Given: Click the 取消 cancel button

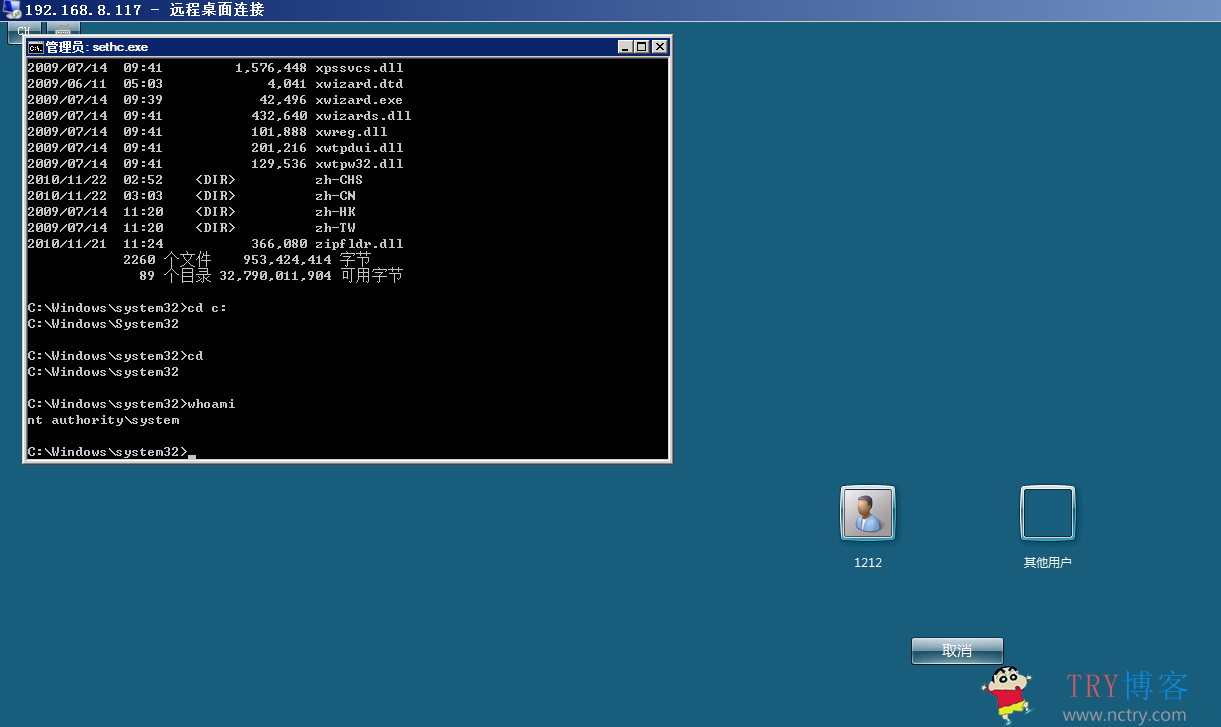Looking at the screenshot, I should (x=957, y=651).
